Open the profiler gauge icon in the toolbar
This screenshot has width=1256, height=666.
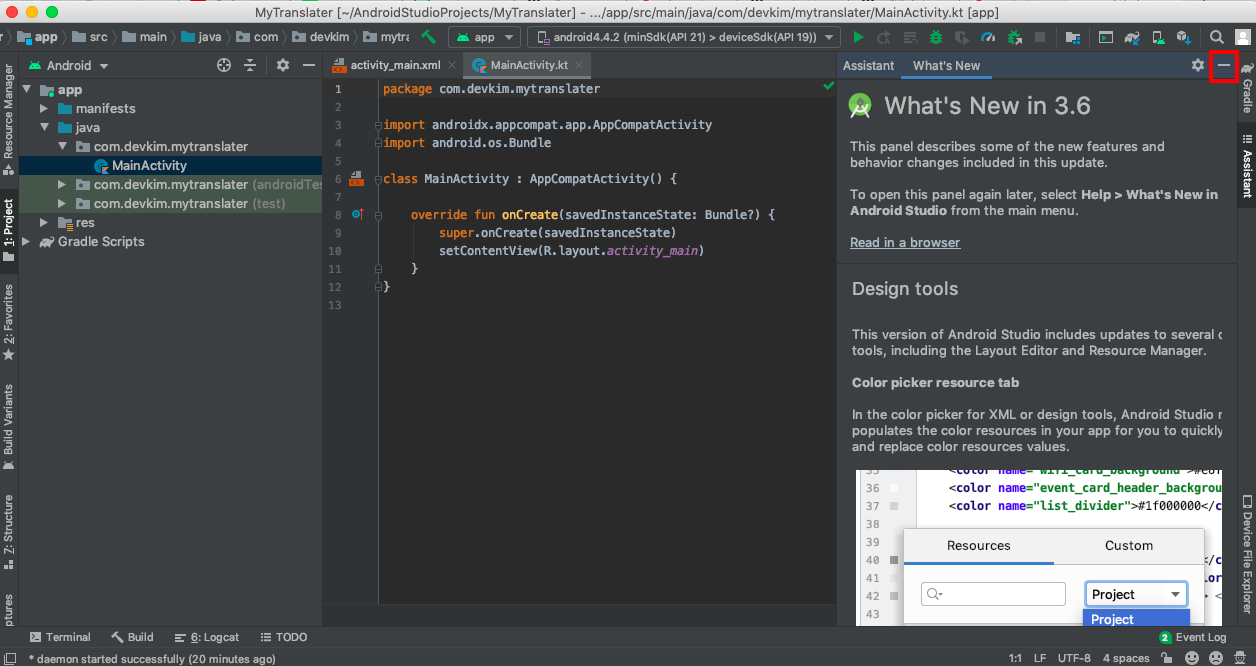click(x=988, y=37)
